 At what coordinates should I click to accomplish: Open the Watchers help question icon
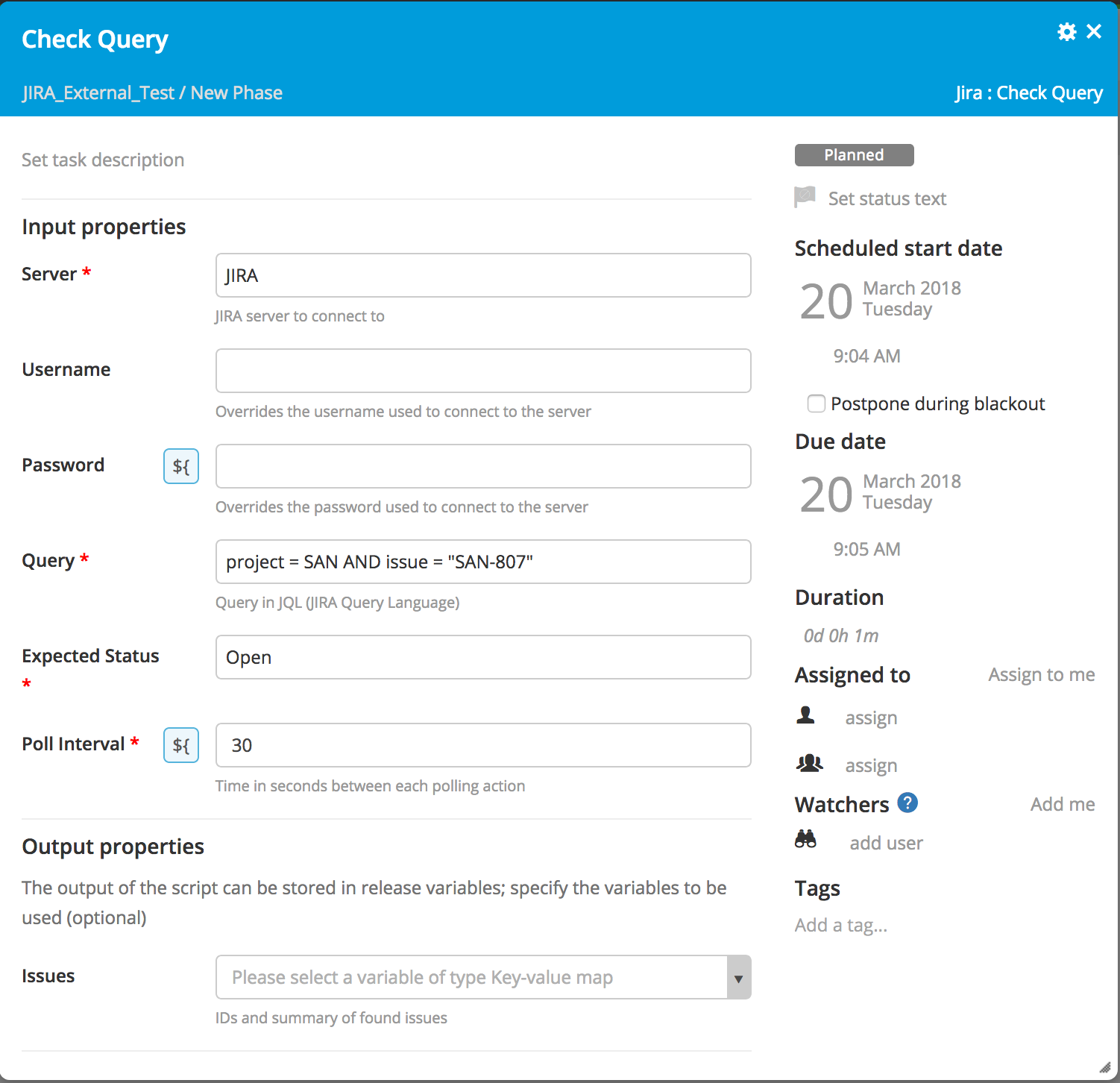tap(907, 803)
